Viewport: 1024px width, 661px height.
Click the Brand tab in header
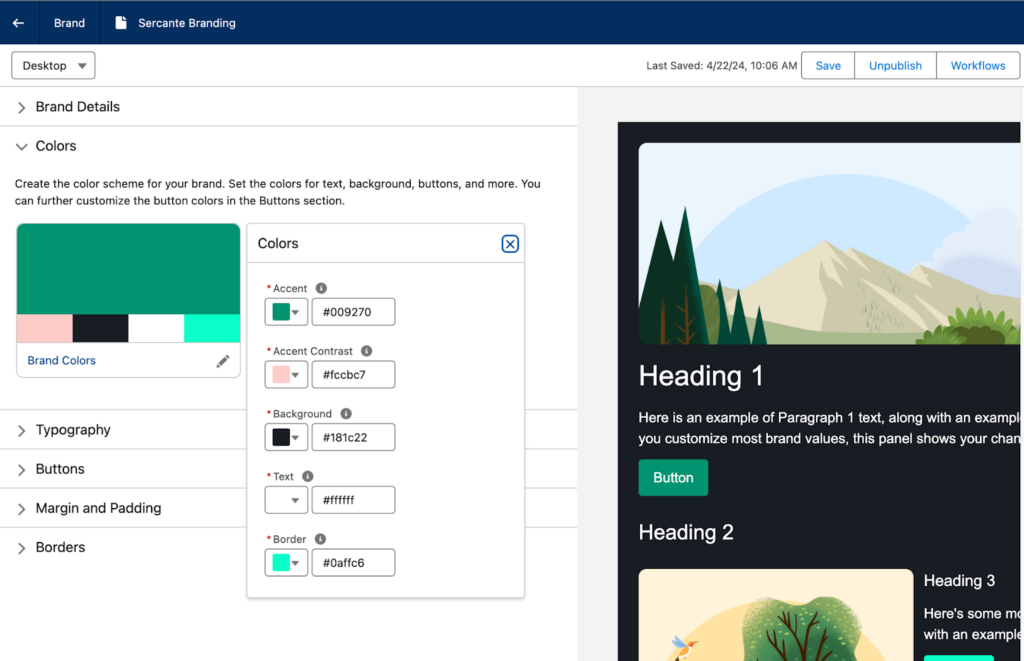69,23
